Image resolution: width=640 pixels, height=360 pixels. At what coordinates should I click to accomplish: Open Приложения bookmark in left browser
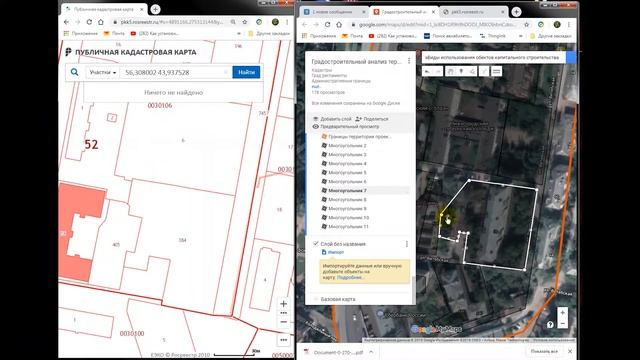[81, 33]
